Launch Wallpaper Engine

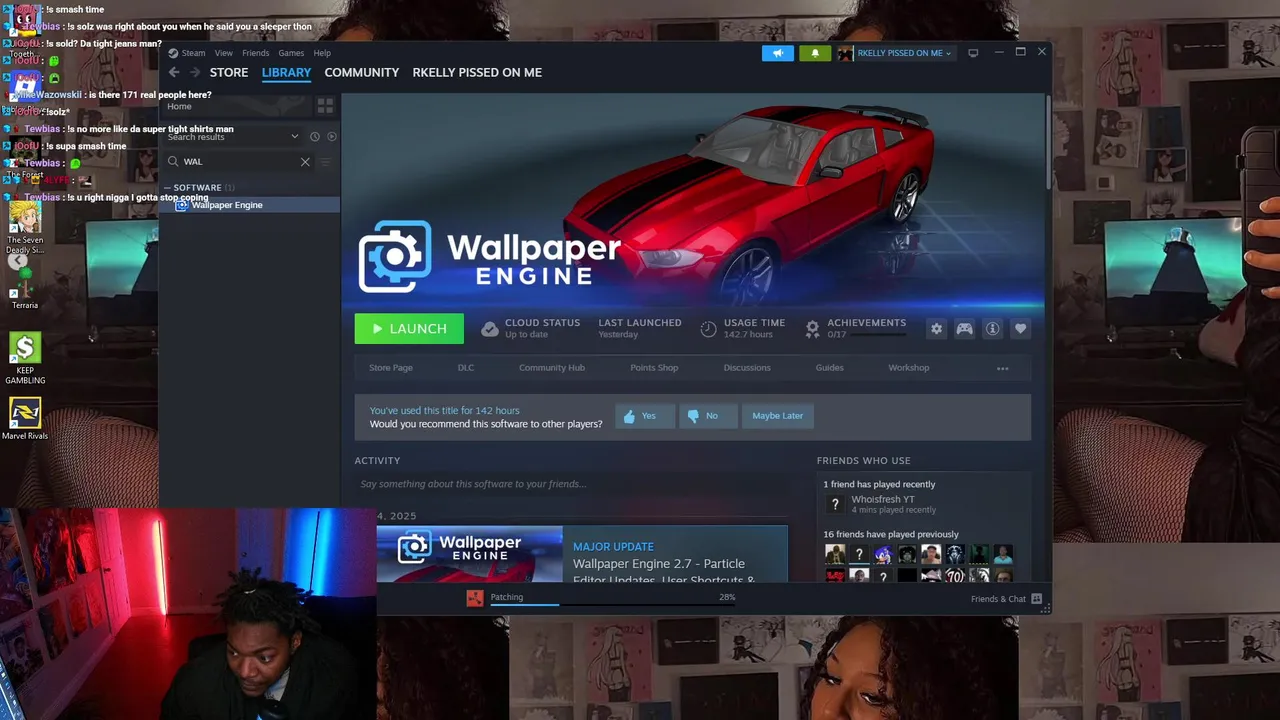(x=409, y=328)
